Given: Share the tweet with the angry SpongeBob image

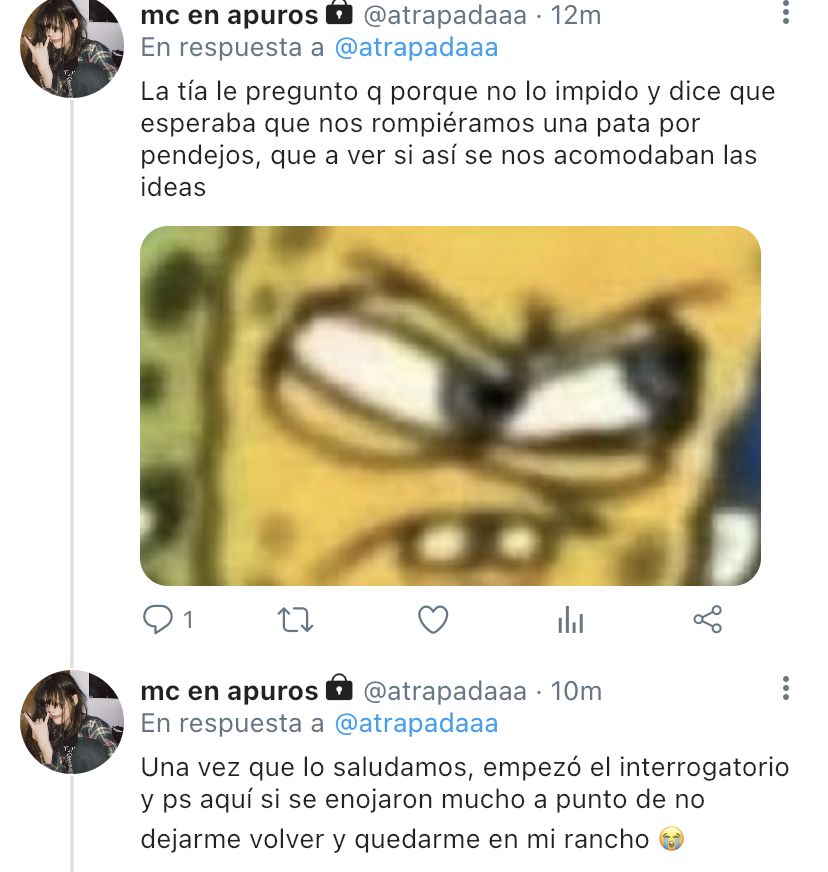Looking at the screenshot, I should tap(707, 620).
